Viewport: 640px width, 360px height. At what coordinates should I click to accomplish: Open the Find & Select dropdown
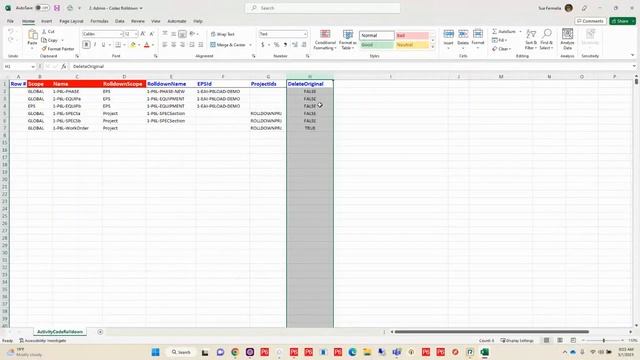point(547,40)
